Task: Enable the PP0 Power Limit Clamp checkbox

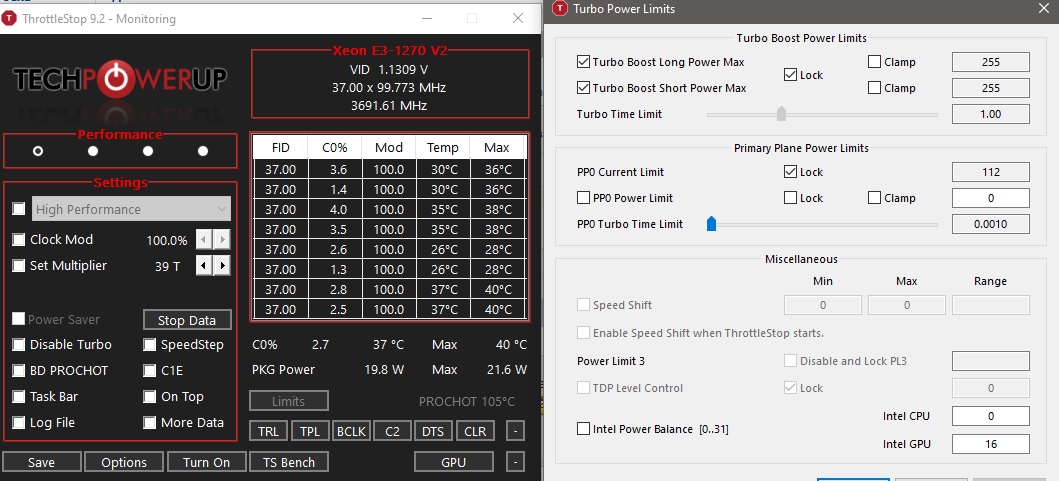Action: (874, 198)
